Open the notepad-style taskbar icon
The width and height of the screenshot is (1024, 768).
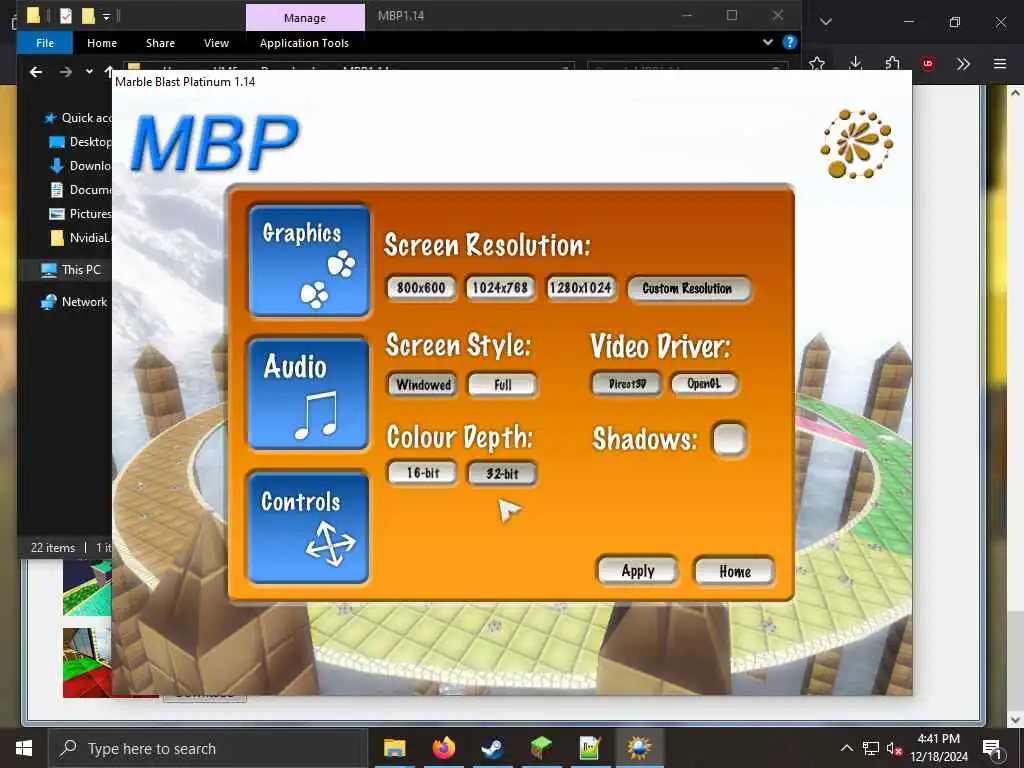click(590, 748)
